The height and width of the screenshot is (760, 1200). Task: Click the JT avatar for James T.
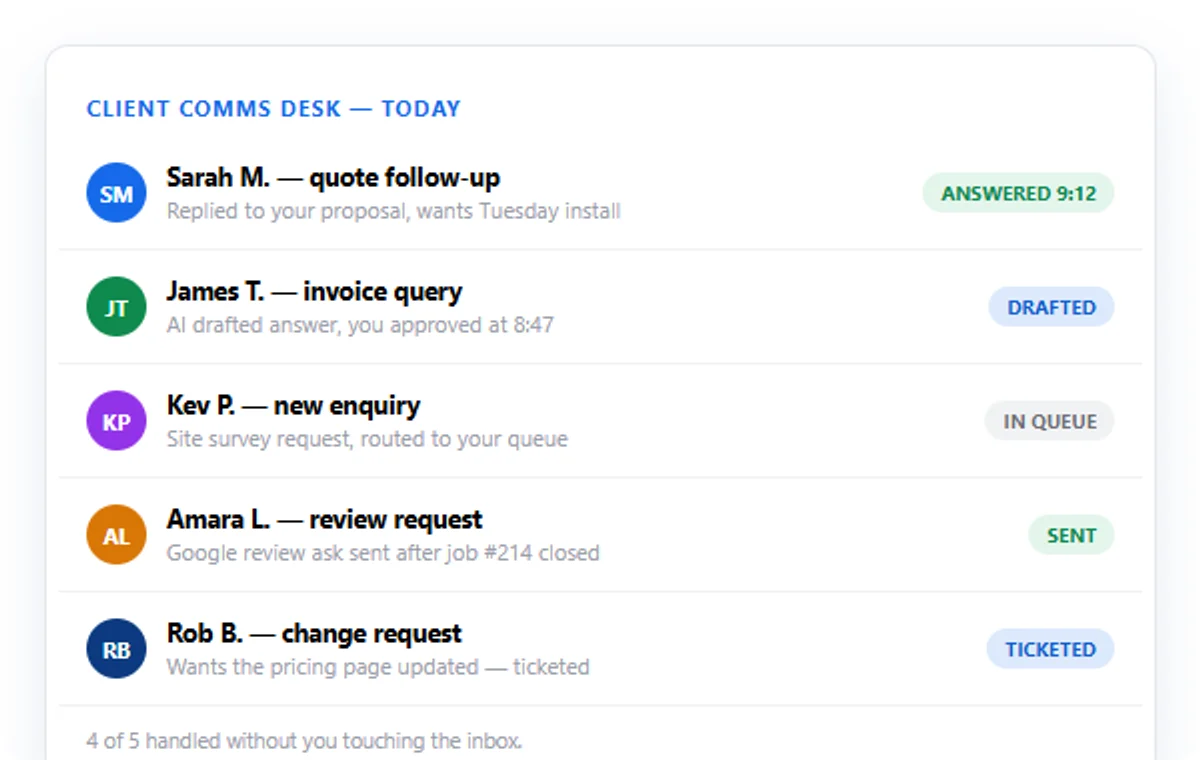(116, 307)
